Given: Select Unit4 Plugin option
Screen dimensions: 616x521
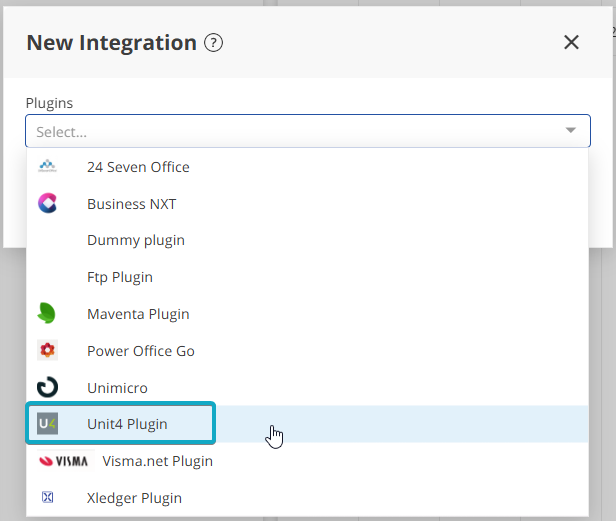Looking at the screenshot, I should click(127, 424).
